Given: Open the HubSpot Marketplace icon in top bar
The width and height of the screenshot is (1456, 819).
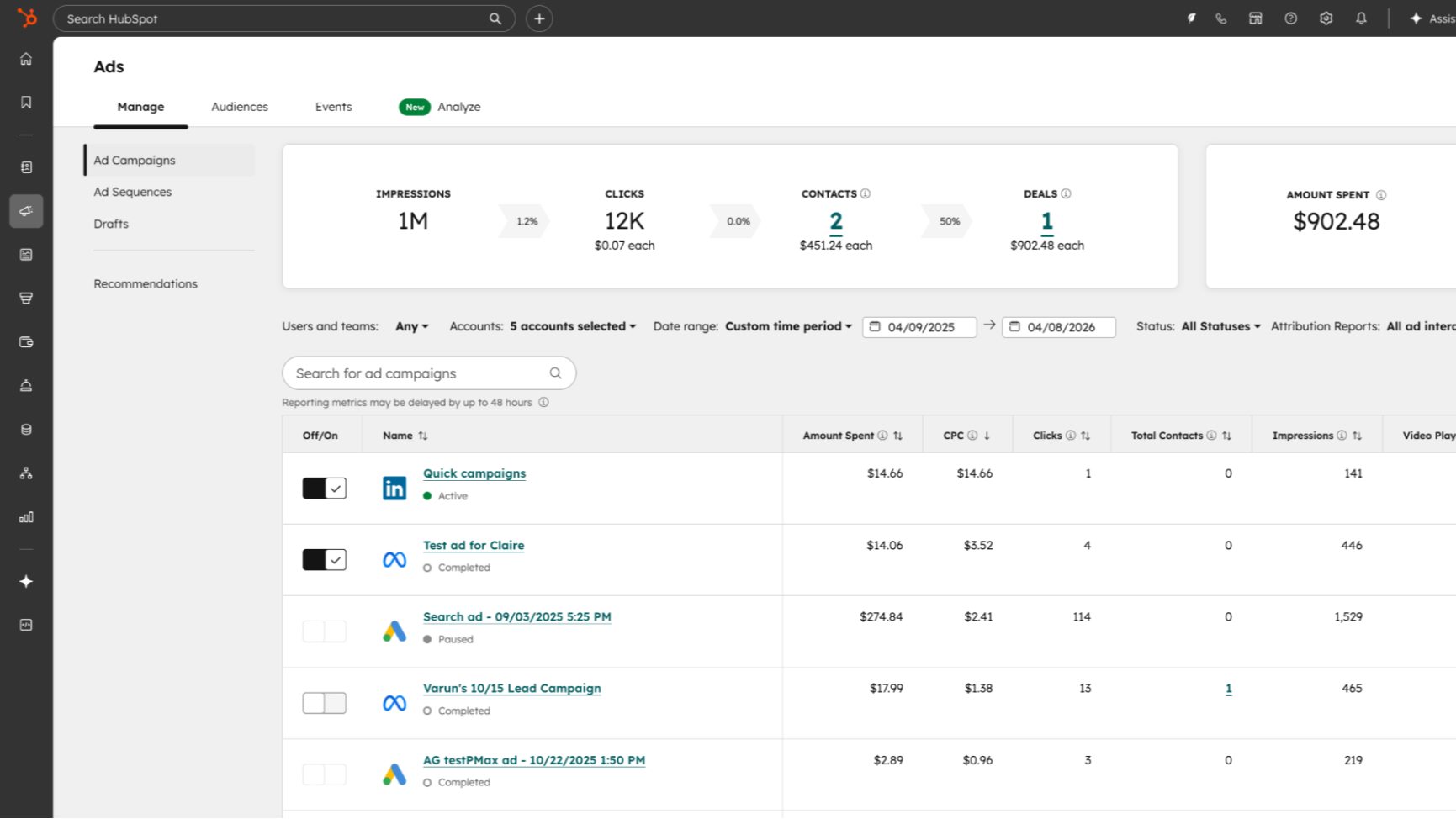Looking at the screenshot, I should pyautogui.click(x=1256, y=18).
